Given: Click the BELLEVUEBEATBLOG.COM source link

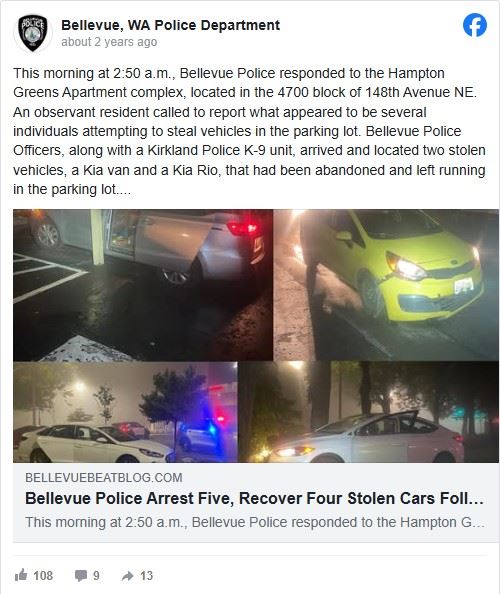Looking at the screenshot, I should (x=104, y=478).
